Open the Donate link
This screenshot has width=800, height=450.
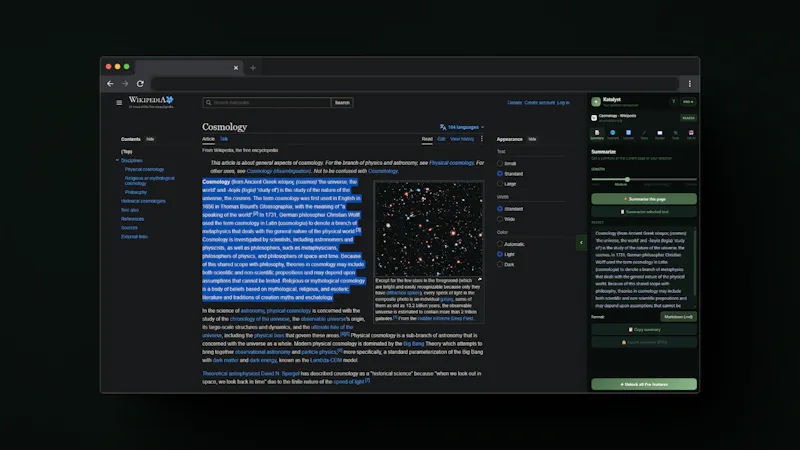click(x=514, y=103)
